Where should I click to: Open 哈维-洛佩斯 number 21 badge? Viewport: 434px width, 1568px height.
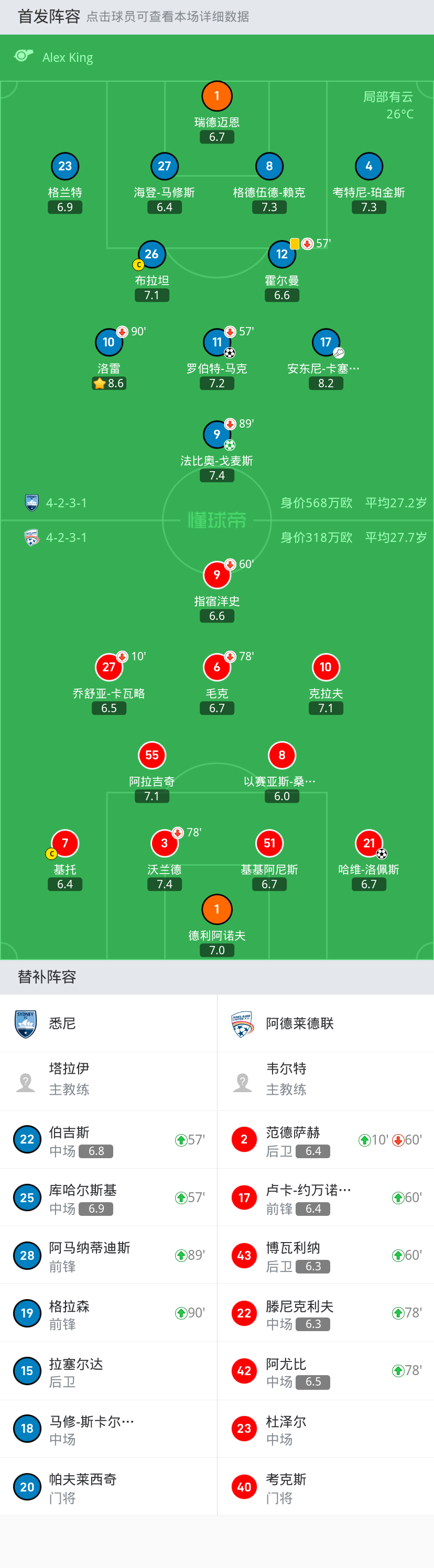369,843
